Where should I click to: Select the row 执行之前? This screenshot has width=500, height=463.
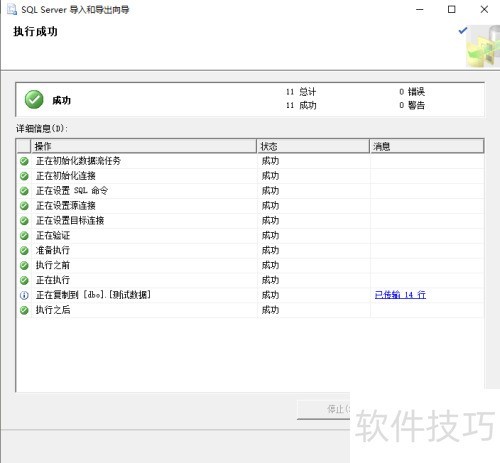point(250,265)
